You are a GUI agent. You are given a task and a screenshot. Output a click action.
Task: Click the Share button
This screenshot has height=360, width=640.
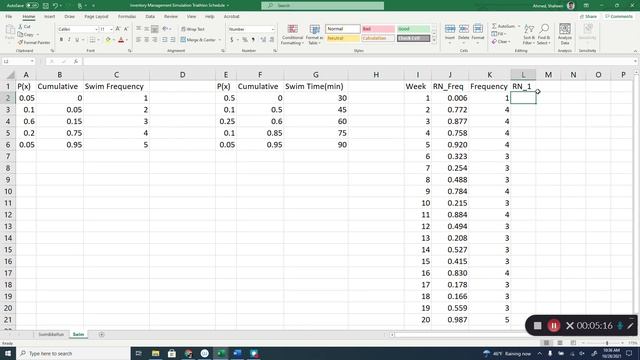[589, 16]
